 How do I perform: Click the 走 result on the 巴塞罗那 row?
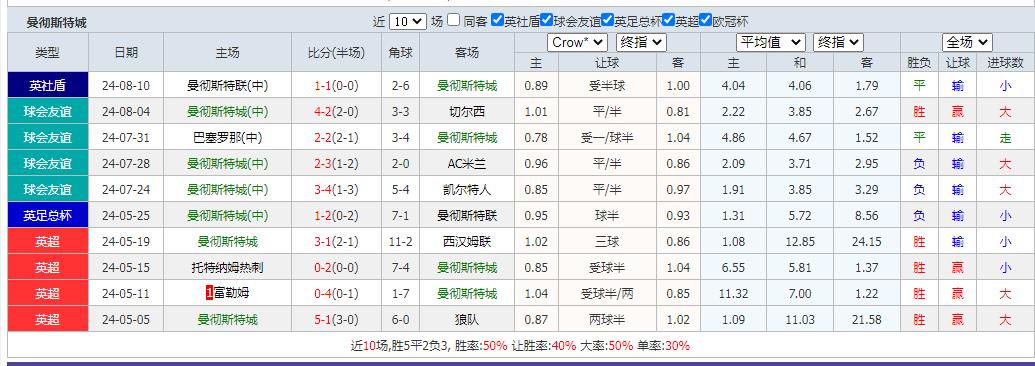click(x=1005, y=137)
